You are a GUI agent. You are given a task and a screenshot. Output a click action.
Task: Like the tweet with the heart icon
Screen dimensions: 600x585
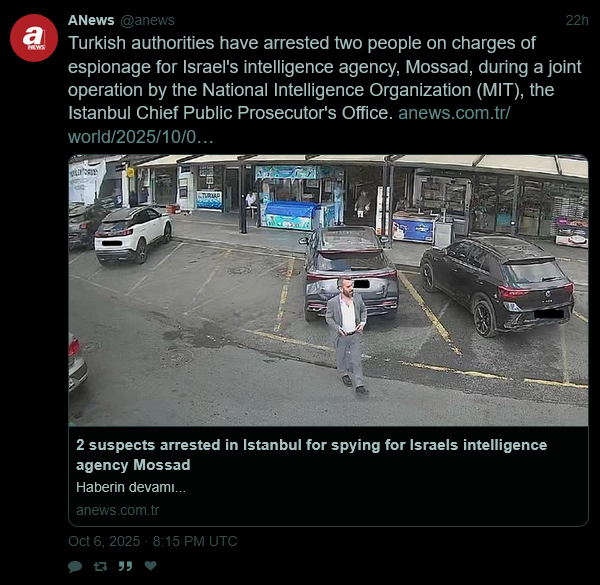tap(150, 565)
